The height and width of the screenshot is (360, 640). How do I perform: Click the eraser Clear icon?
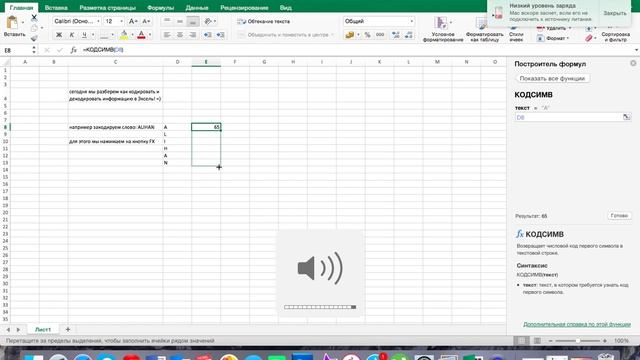(x=589, y=38)
